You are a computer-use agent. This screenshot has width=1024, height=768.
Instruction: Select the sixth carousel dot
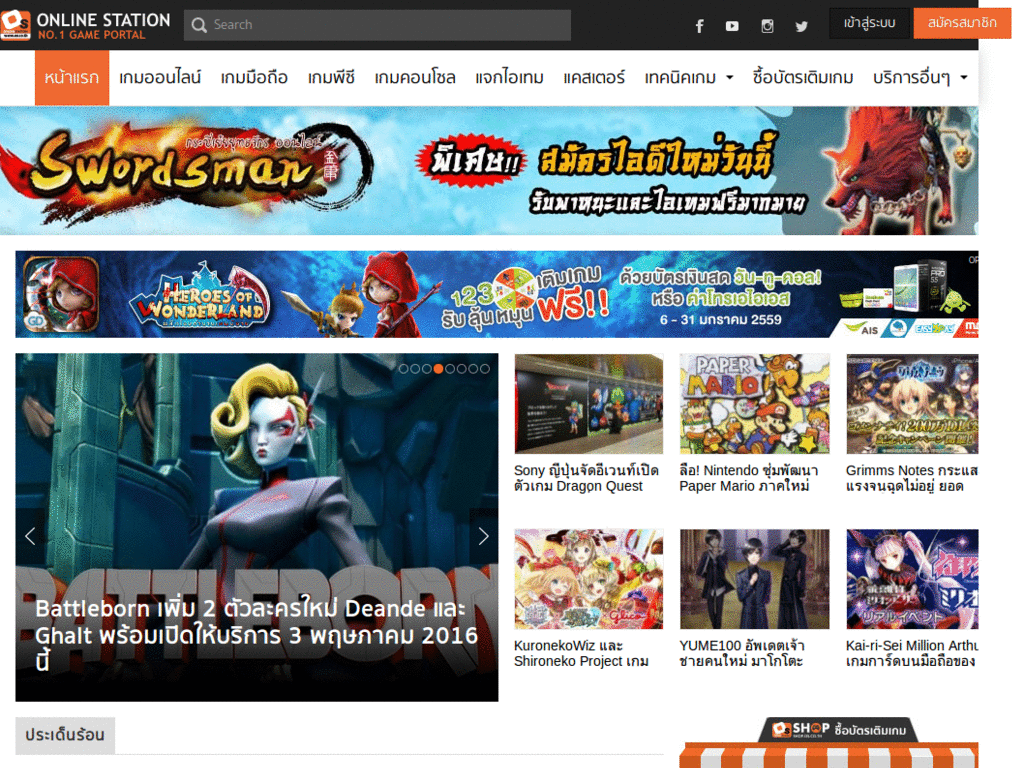pos(462,369)
